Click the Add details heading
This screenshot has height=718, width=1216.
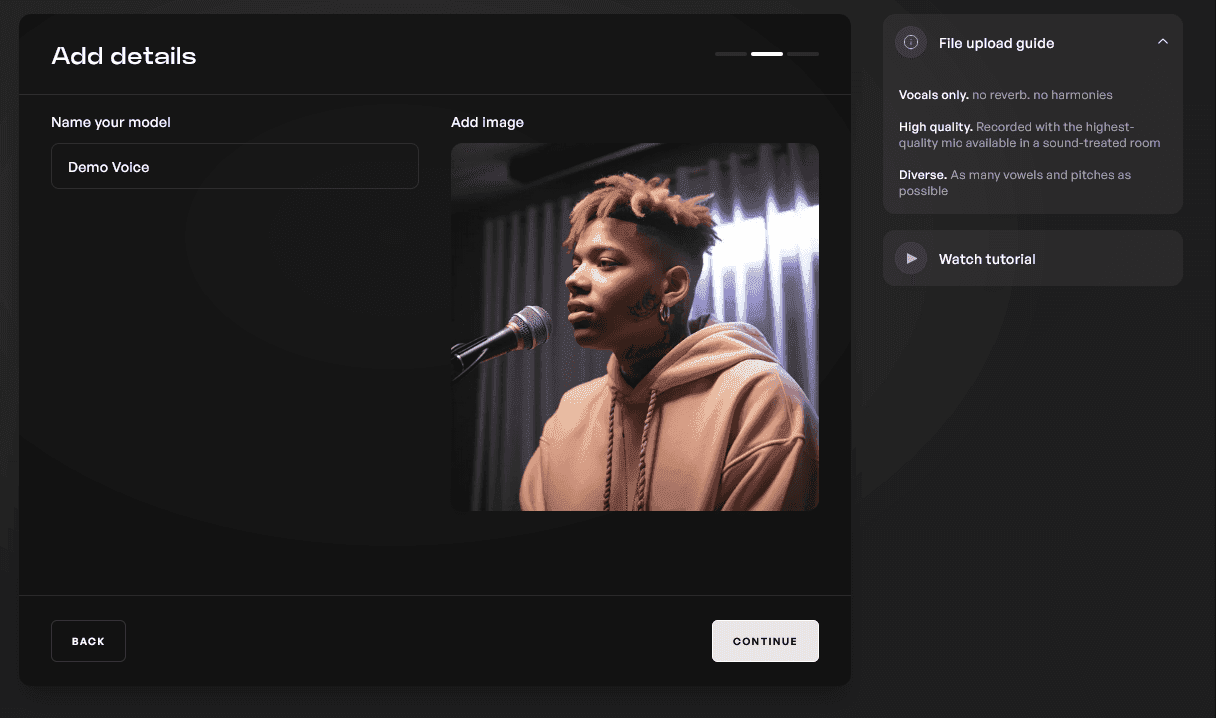pos(124,56)
